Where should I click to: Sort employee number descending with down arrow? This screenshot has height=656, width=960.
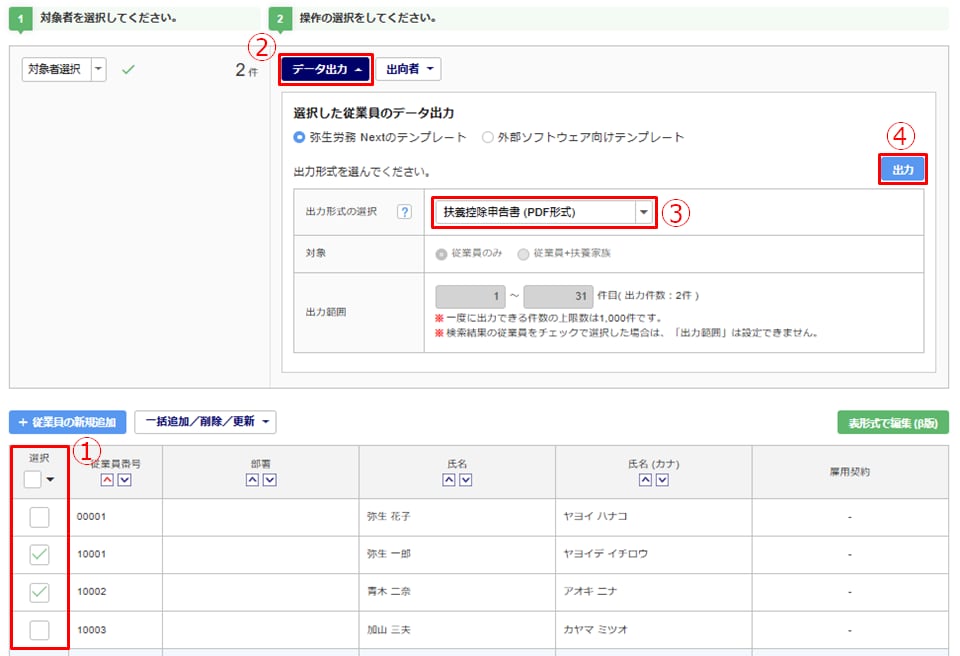coord(124,480)
